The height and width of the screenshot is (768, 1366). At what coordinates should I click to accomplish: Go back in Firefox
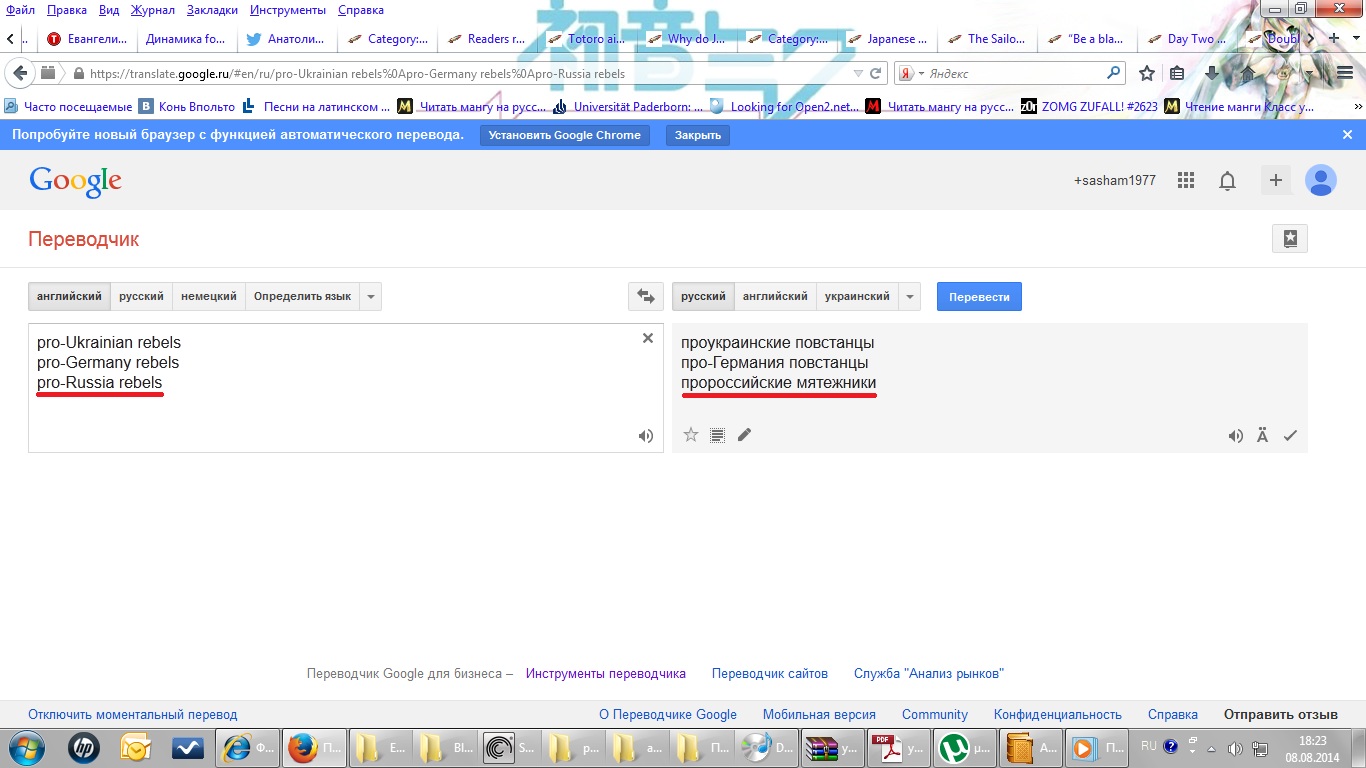(19, 73)
